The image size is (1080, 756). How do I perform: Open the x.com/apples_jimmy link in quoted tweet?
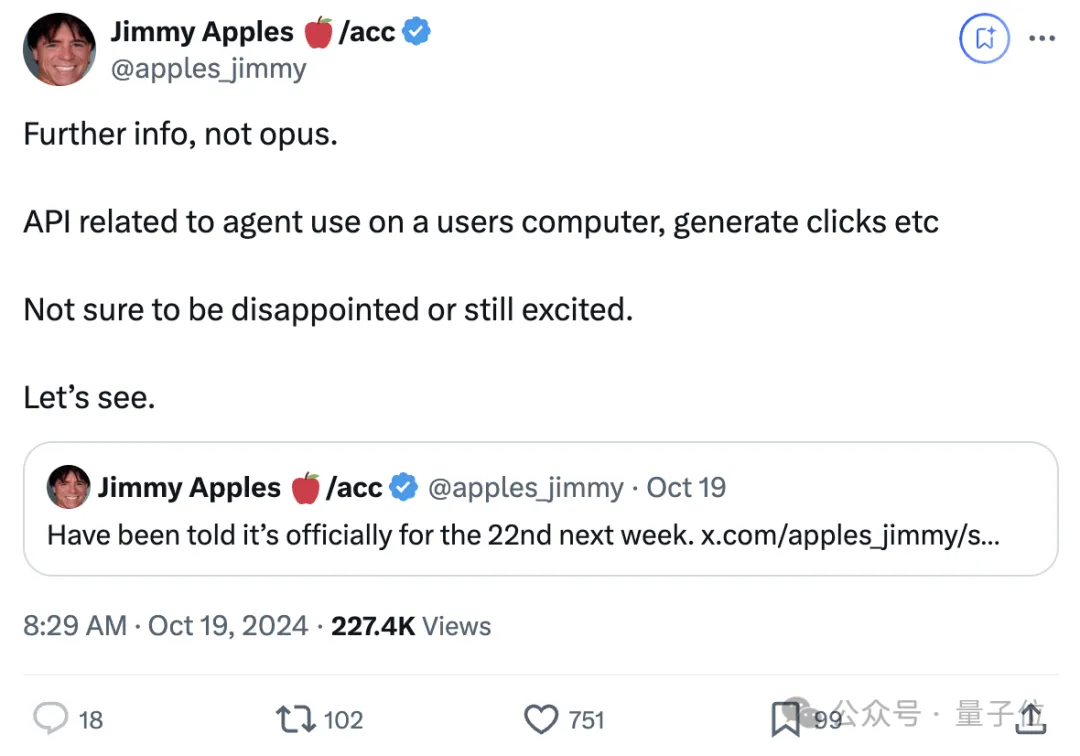pyautogui.click(x=850, y=535)
